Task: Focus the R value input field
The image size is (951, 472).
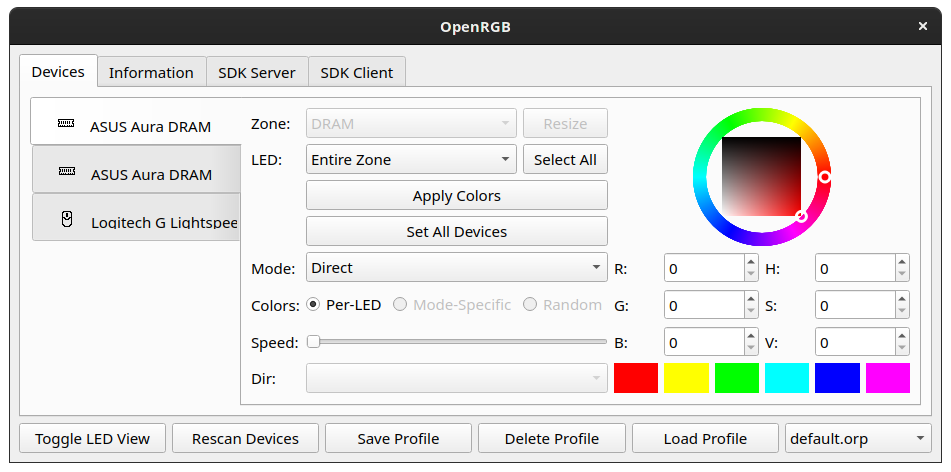Action: [x=704, y=268]
